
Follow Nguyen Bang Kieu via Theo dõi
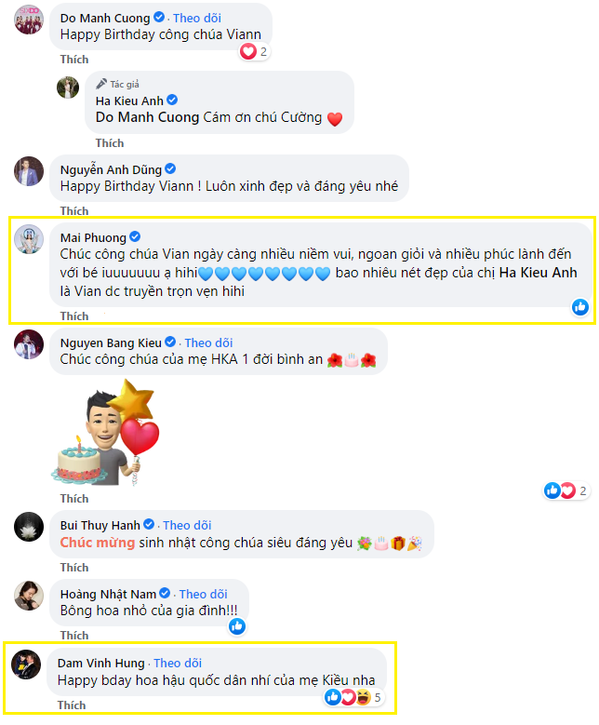pyautogui.click(x=209, y=343)
